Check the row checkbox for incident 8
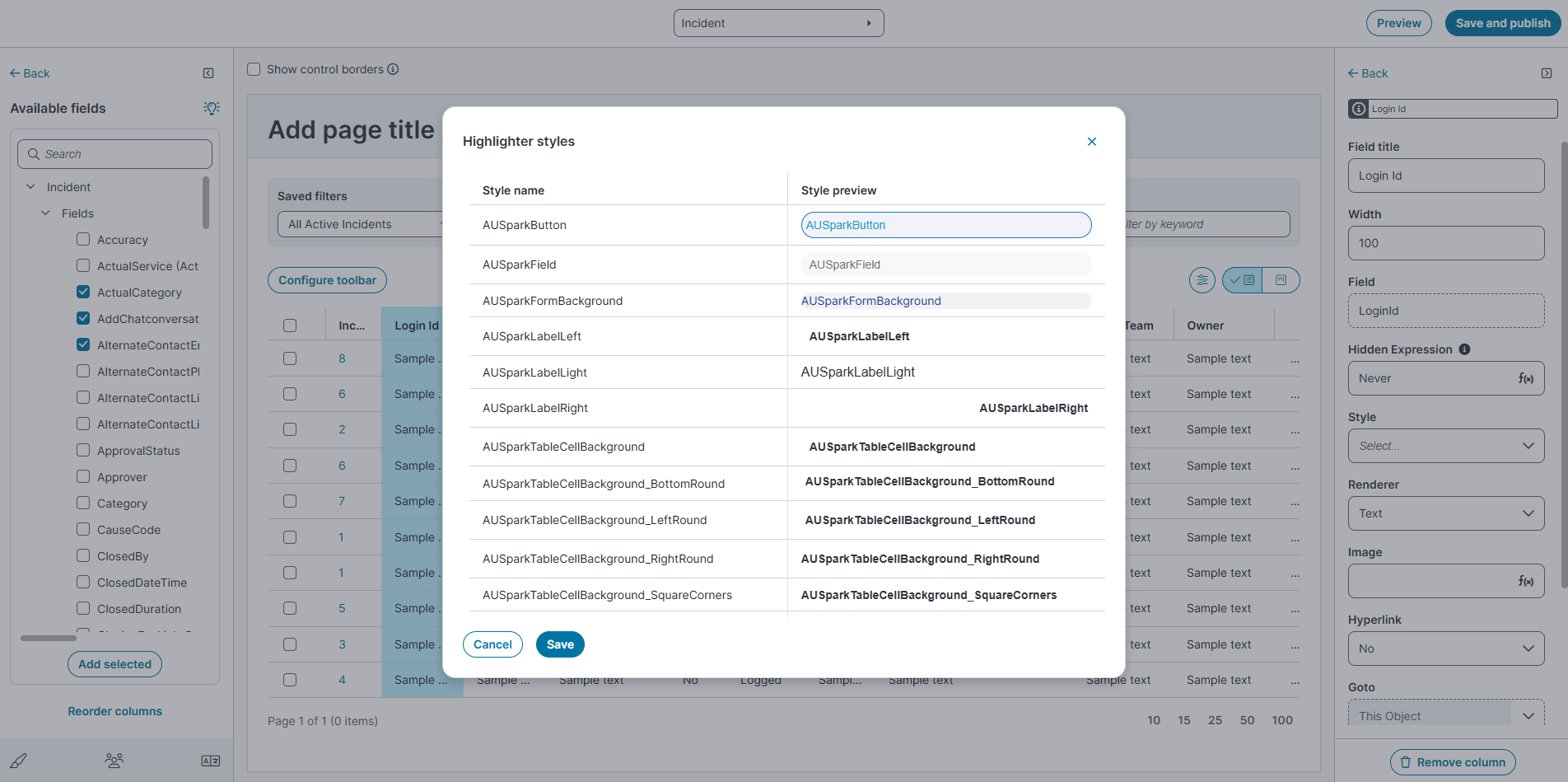The height and width of the screenshot is (782, 1568). (290, 358)
